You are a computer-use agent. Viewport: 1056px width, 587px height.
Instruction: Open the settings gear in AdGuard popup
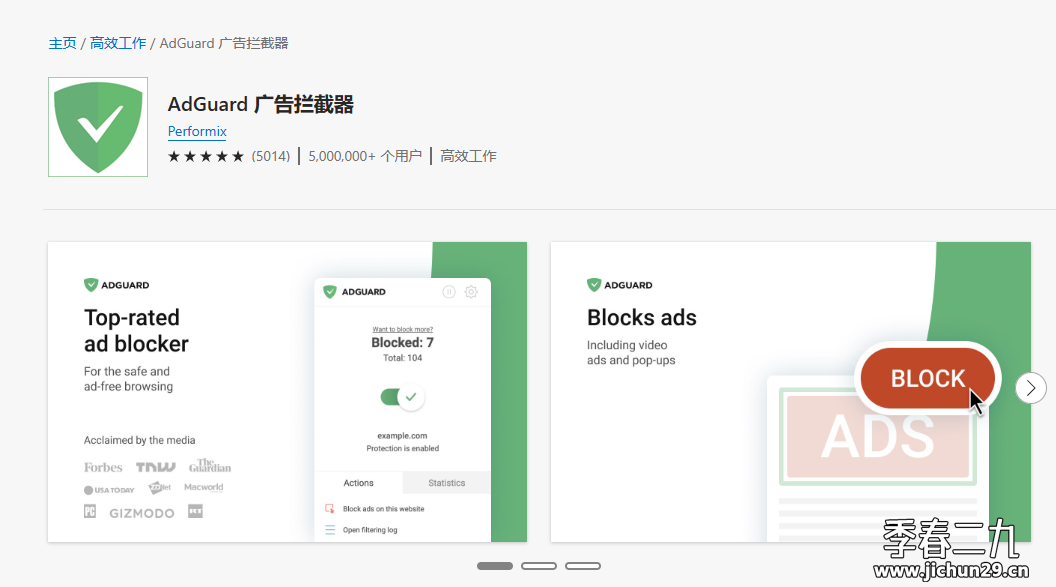(471, 291)
